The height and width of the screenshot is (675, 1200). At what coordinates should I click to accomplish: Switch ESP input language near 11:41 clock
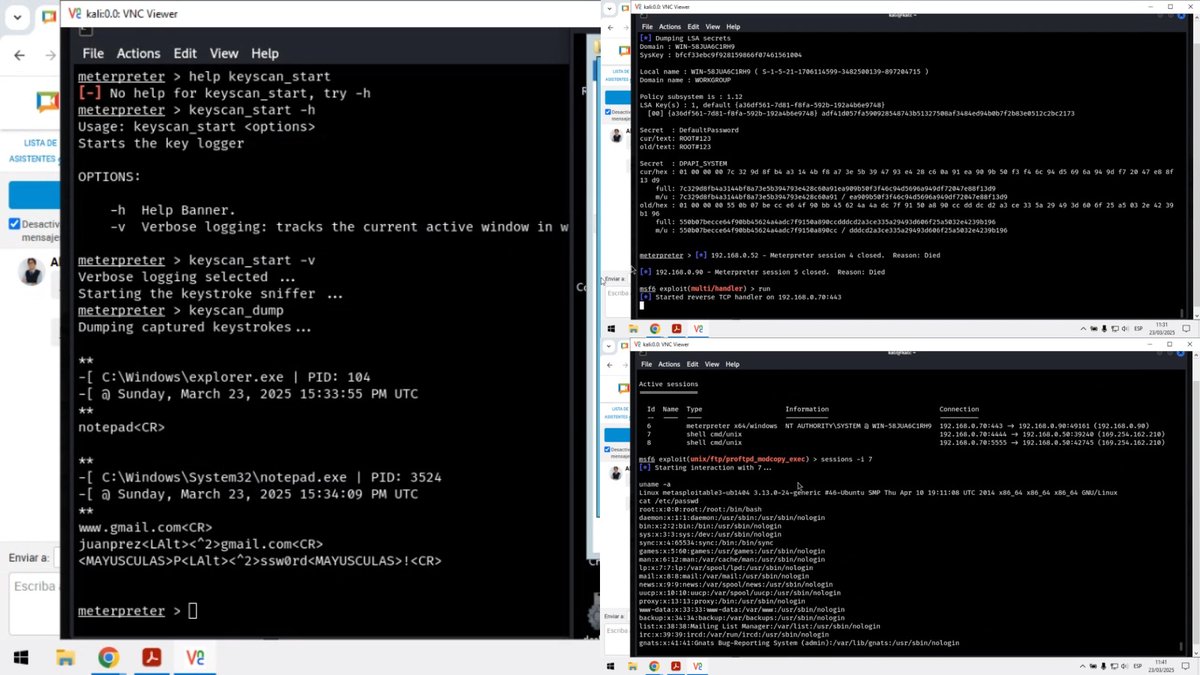point(1138,666)
